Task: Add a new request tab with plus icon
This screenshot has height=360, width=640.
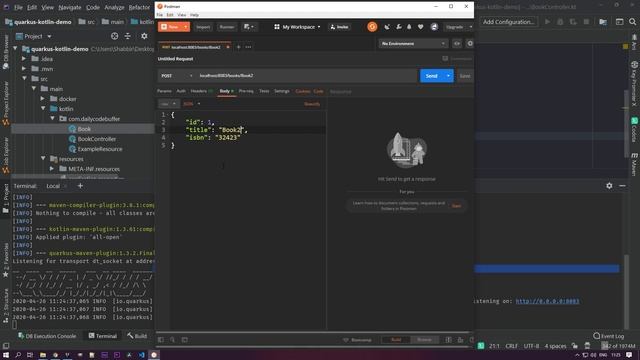Action: pyautogui.click(x=239, y=47)
